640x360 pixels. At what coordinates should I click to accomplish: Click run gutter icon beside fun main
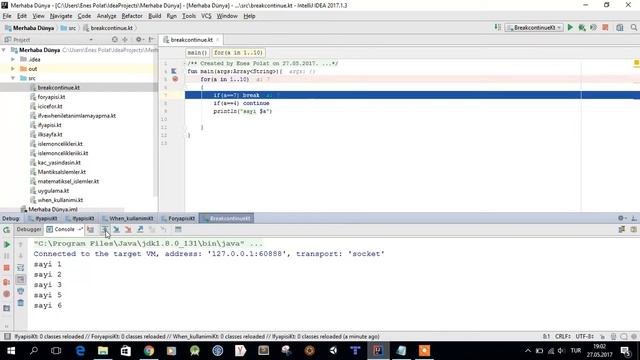tap(174, 71)
